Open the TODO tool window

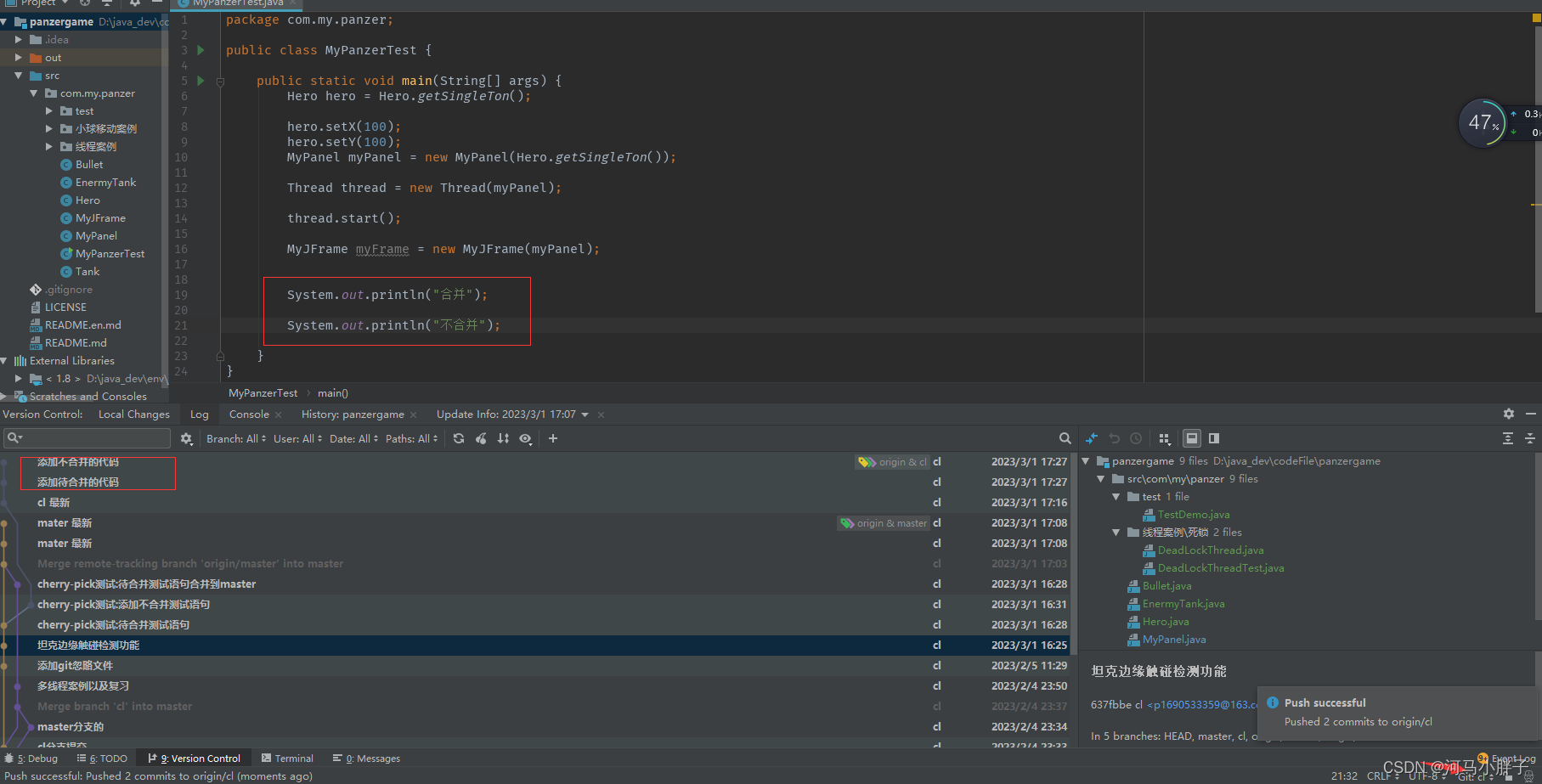(x=103, y=759)
